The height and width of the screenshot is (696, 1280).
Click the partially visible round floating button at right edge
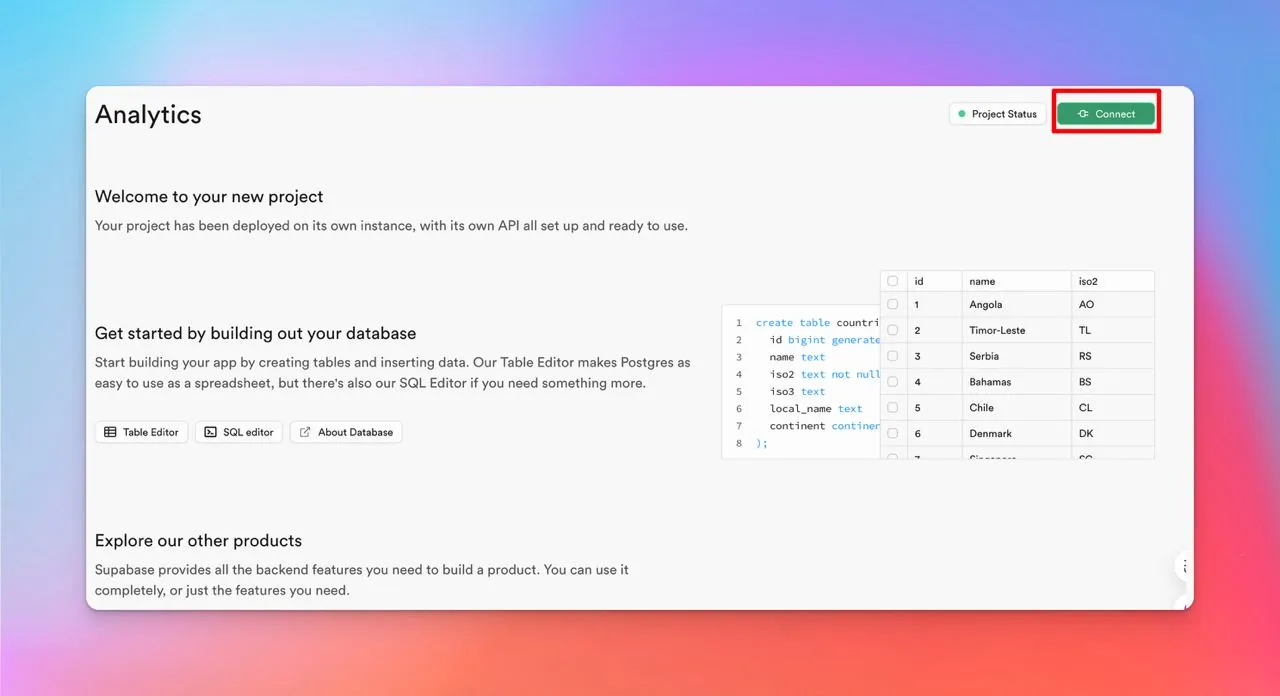click(x=1184, y=566)
